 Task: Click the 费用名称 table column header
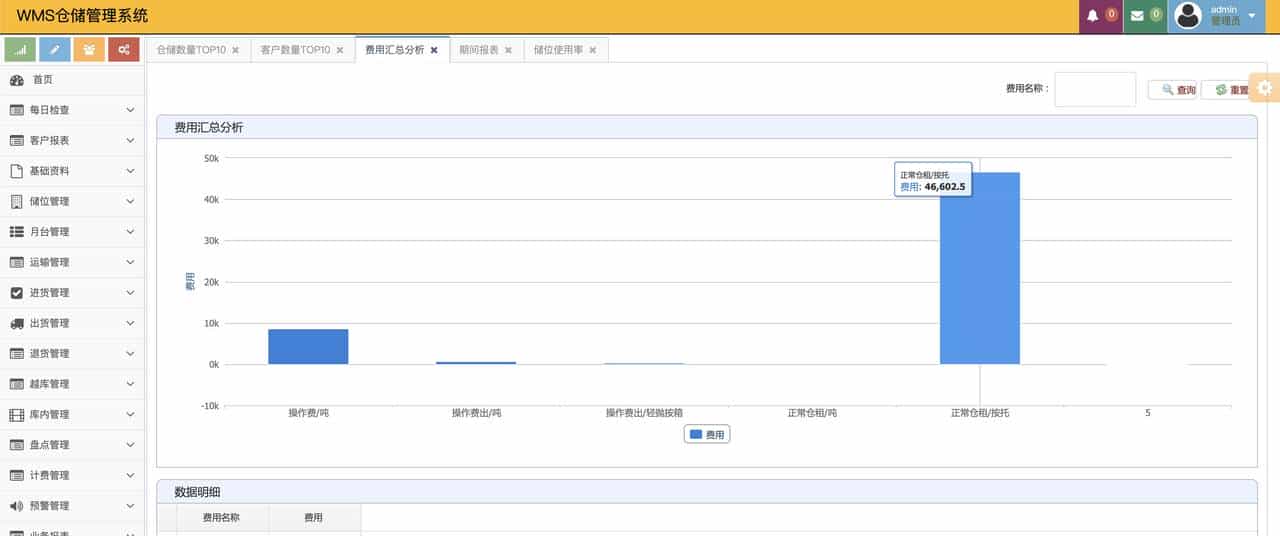point(221,518)
